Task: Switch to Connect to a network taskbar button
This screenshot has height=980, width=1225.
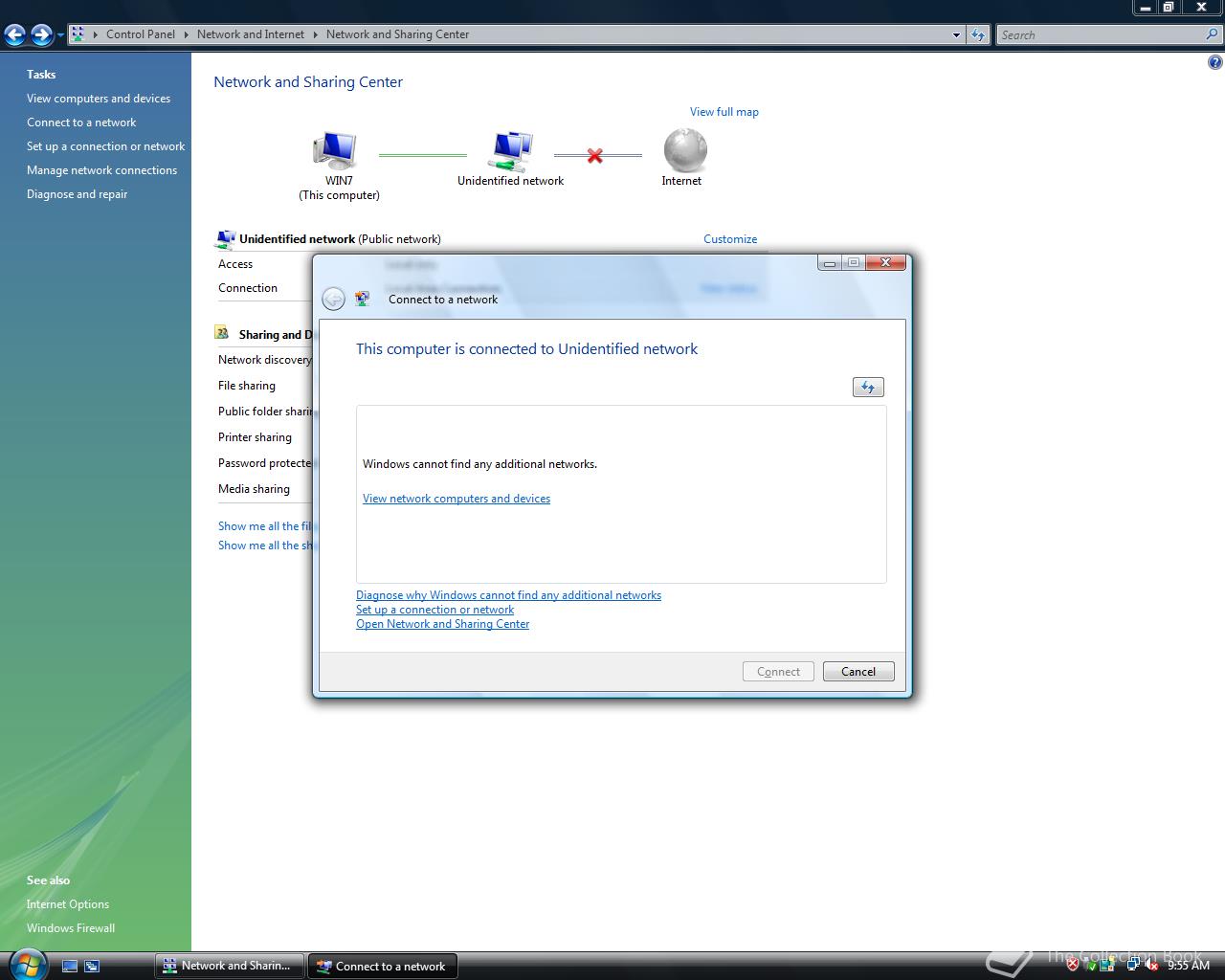Action: (382, 966)
